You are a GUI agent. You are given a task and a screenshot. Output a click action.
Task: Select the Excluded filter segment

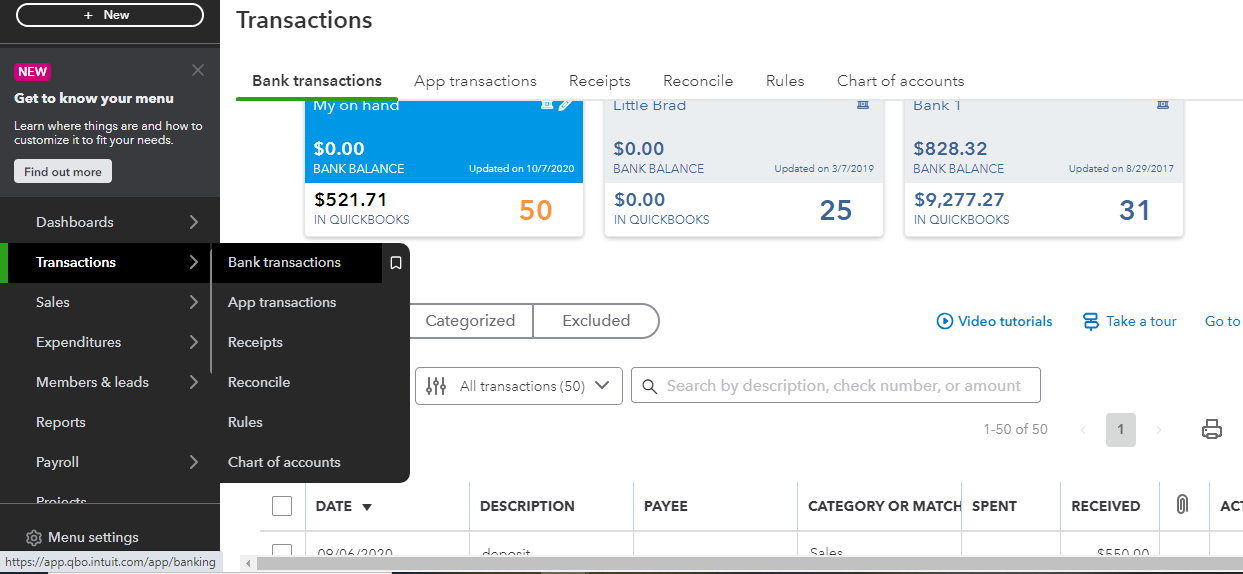coord(596,321)
